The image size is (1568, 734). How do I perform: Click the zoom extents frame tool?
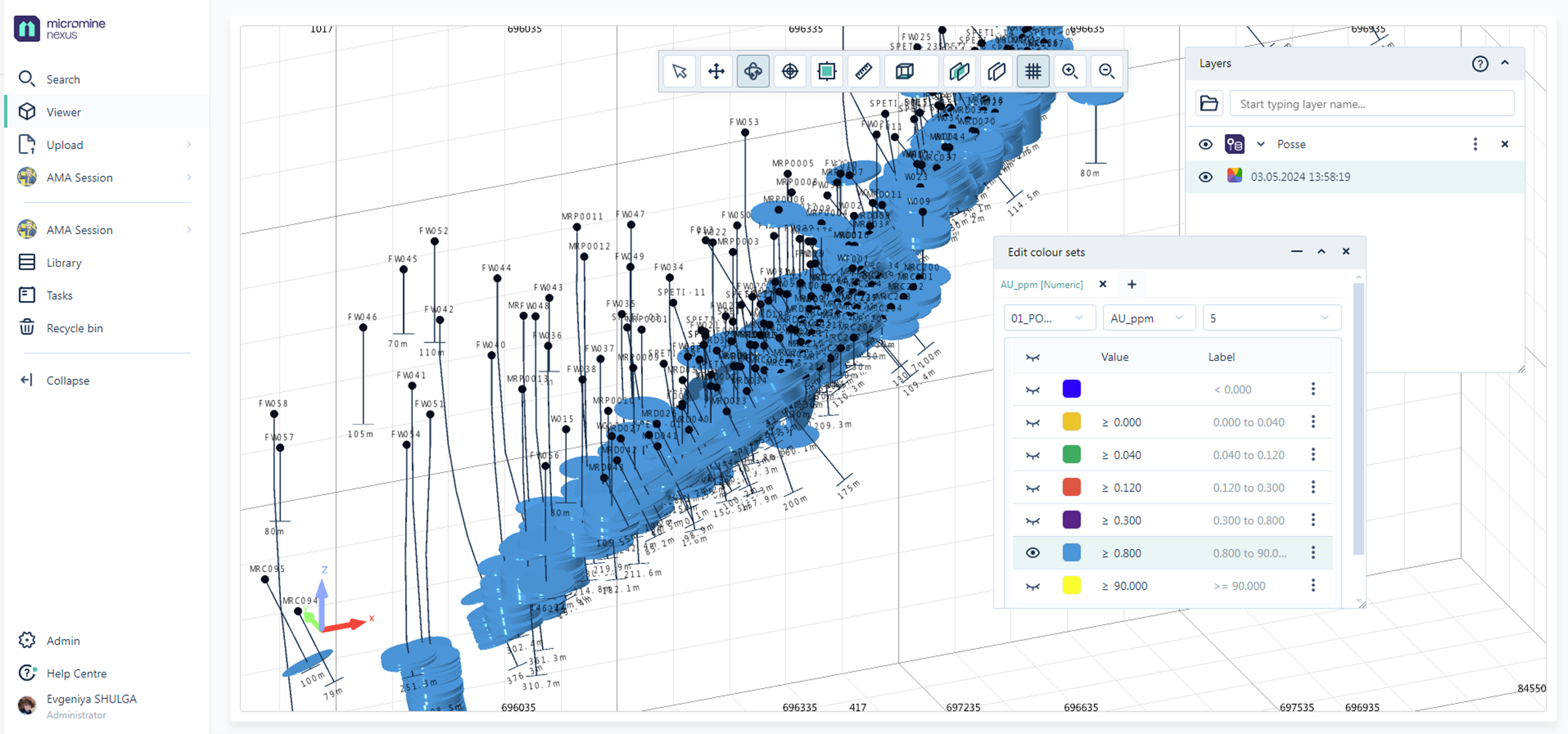826,71
